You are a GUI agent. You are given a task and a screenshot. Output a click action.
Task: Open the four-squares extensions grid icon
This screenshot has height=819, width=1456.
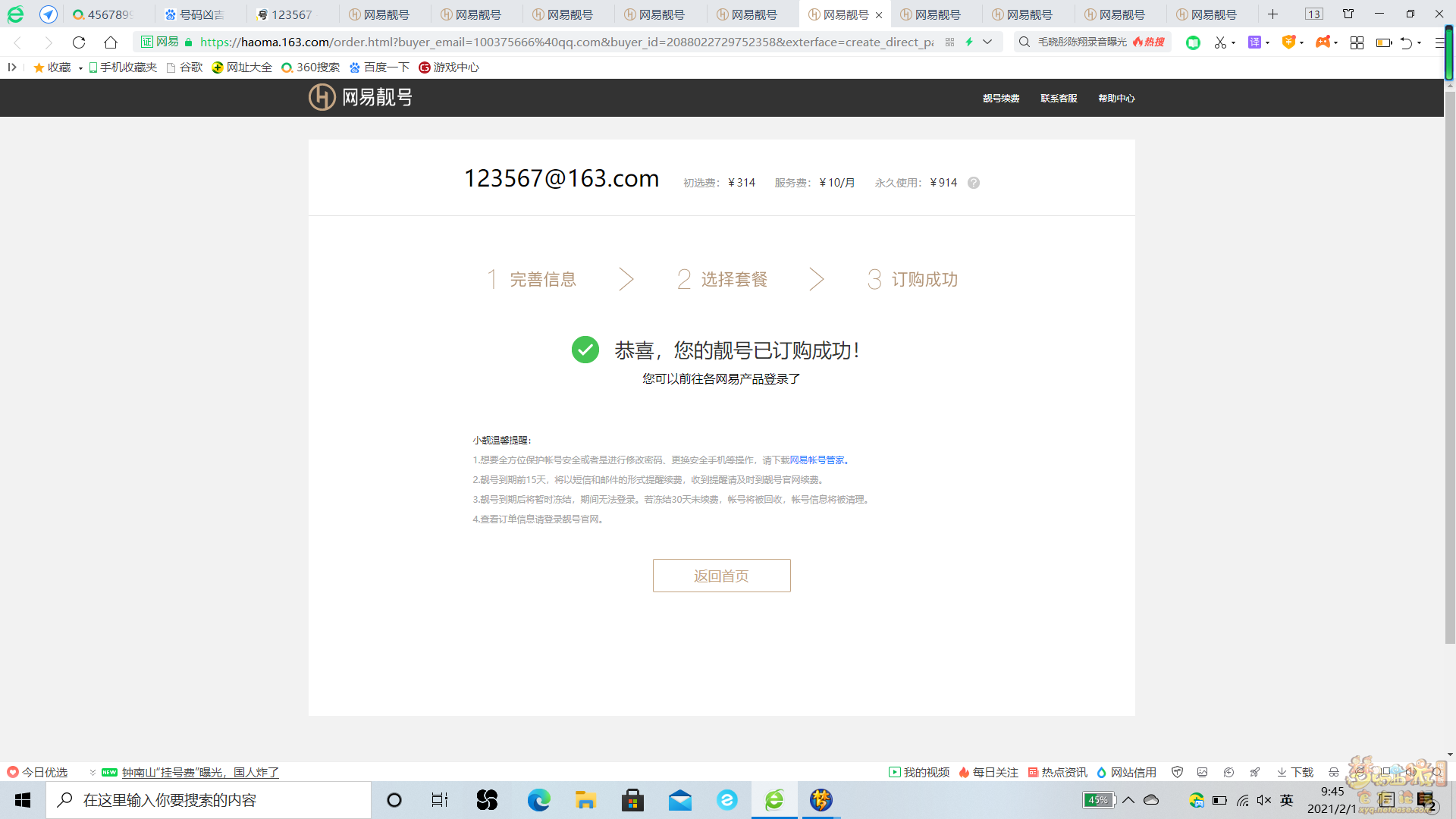pos(1357,42)
